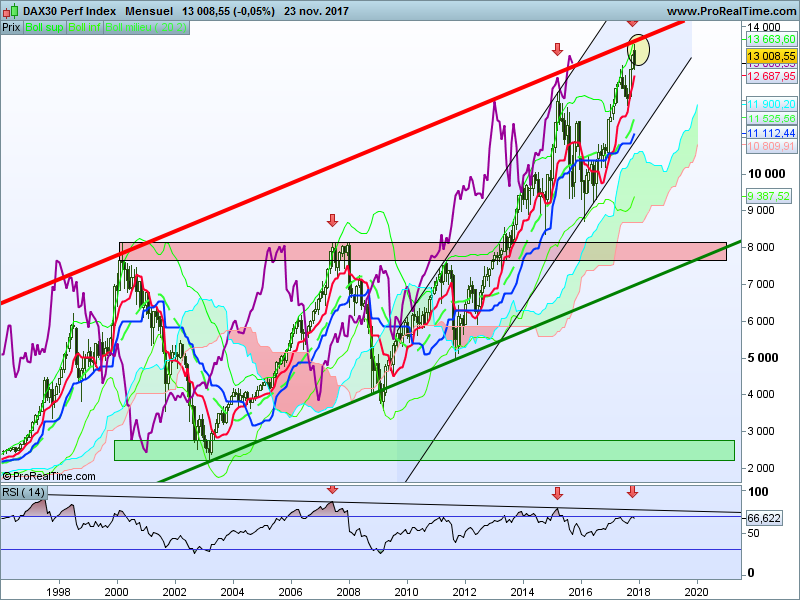Viewport: 800px width, 600px height.
Task: Click the 23 nov. 2017 date label
Action: pos(316,11)
